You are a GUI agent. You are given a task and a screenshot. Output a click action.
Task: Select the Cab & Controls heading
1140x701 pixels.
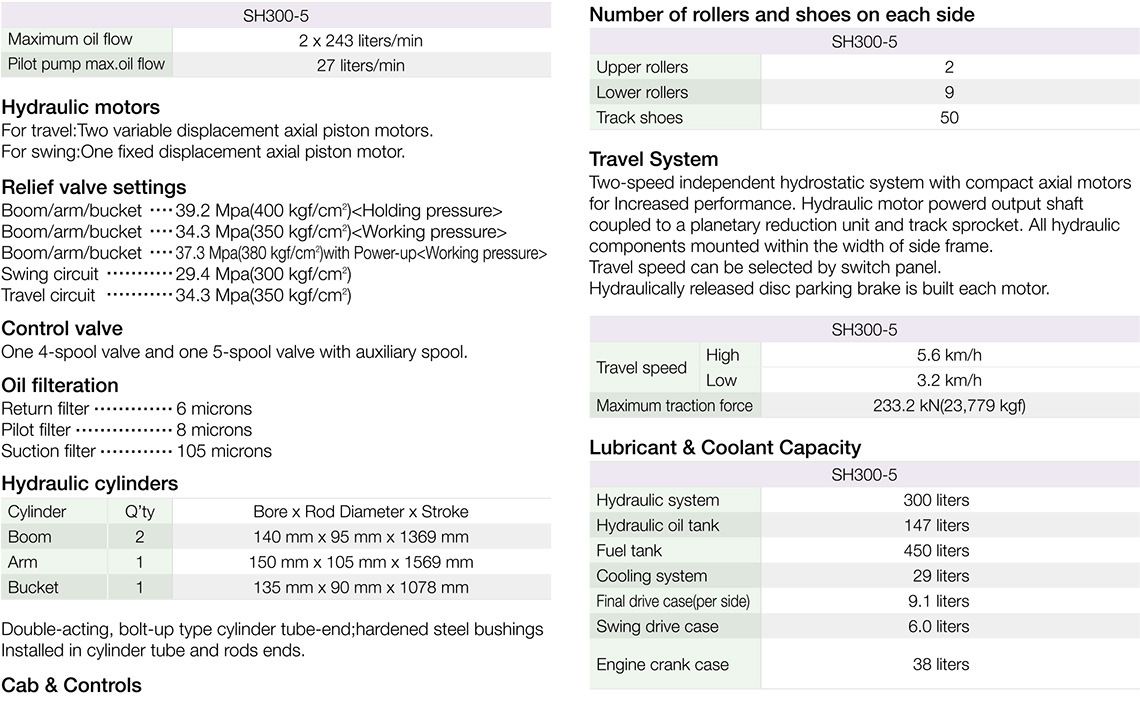click(72, 685)
